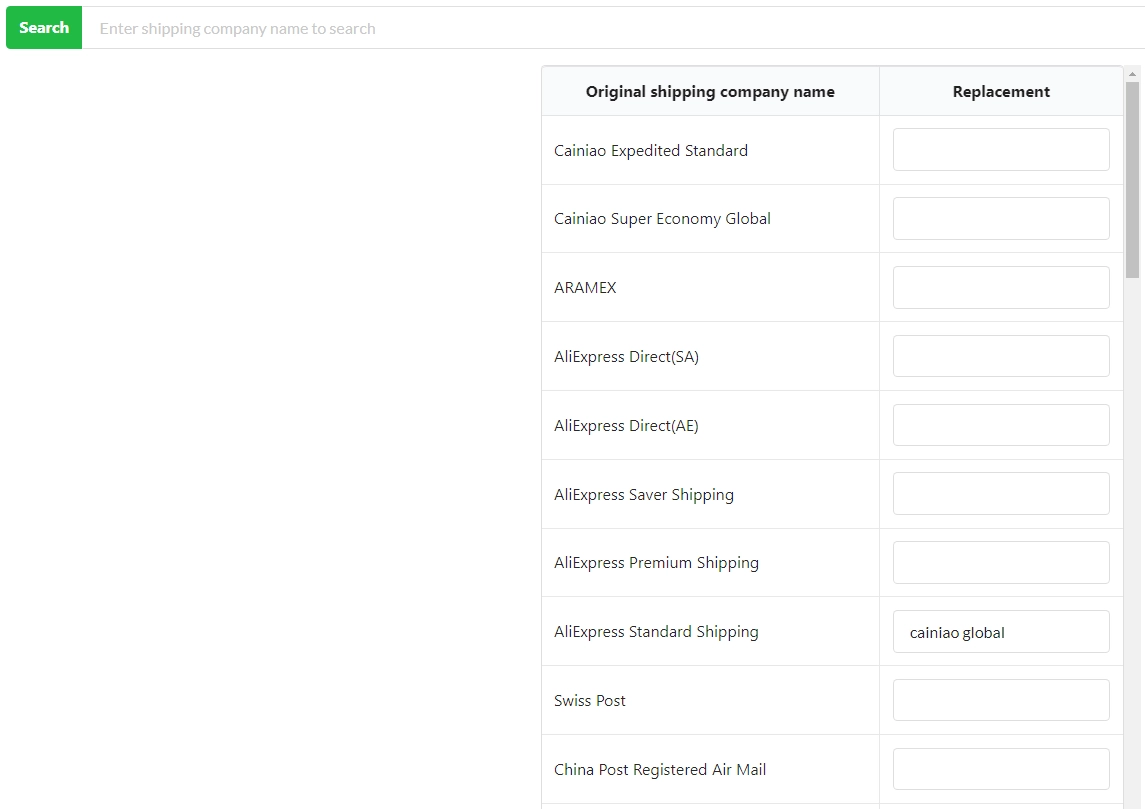Click the replacement input for AliExpress Direct(AE)
1145x809 pixels.
click(1000, 425)
